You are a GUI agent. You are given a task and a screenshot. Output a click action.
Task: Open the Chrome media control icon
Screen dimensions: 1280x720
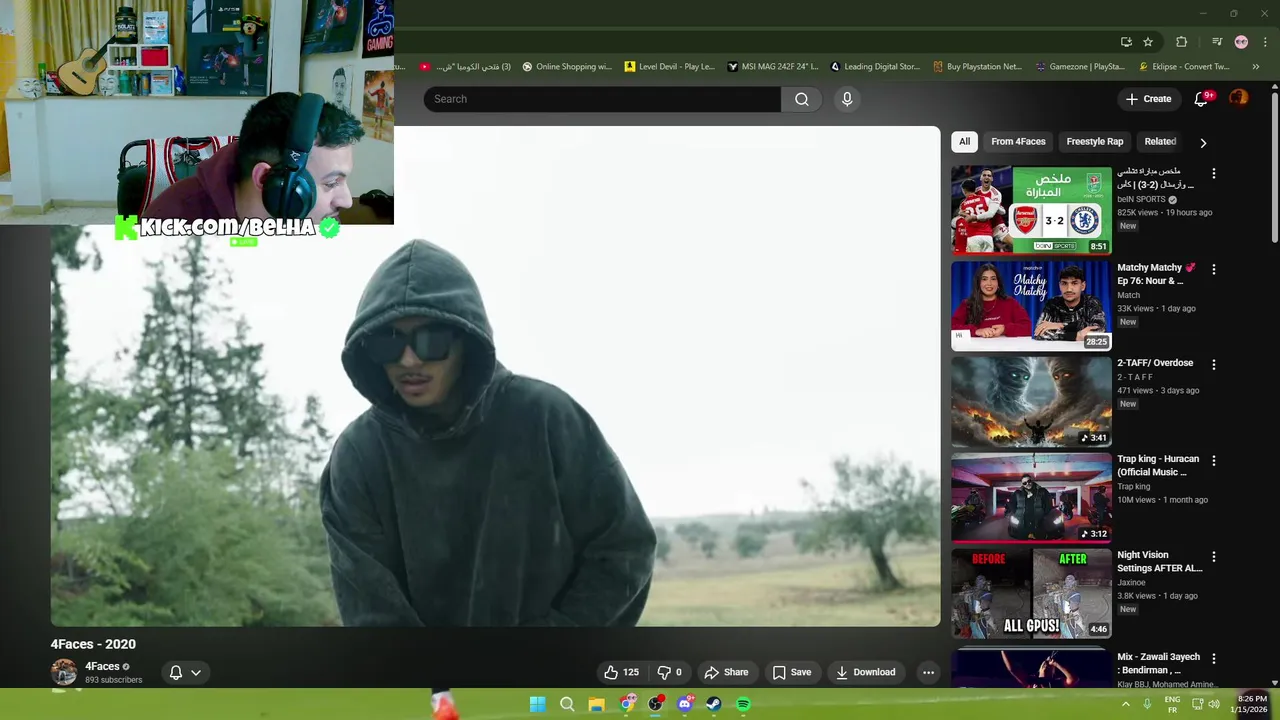(1217, 42)
